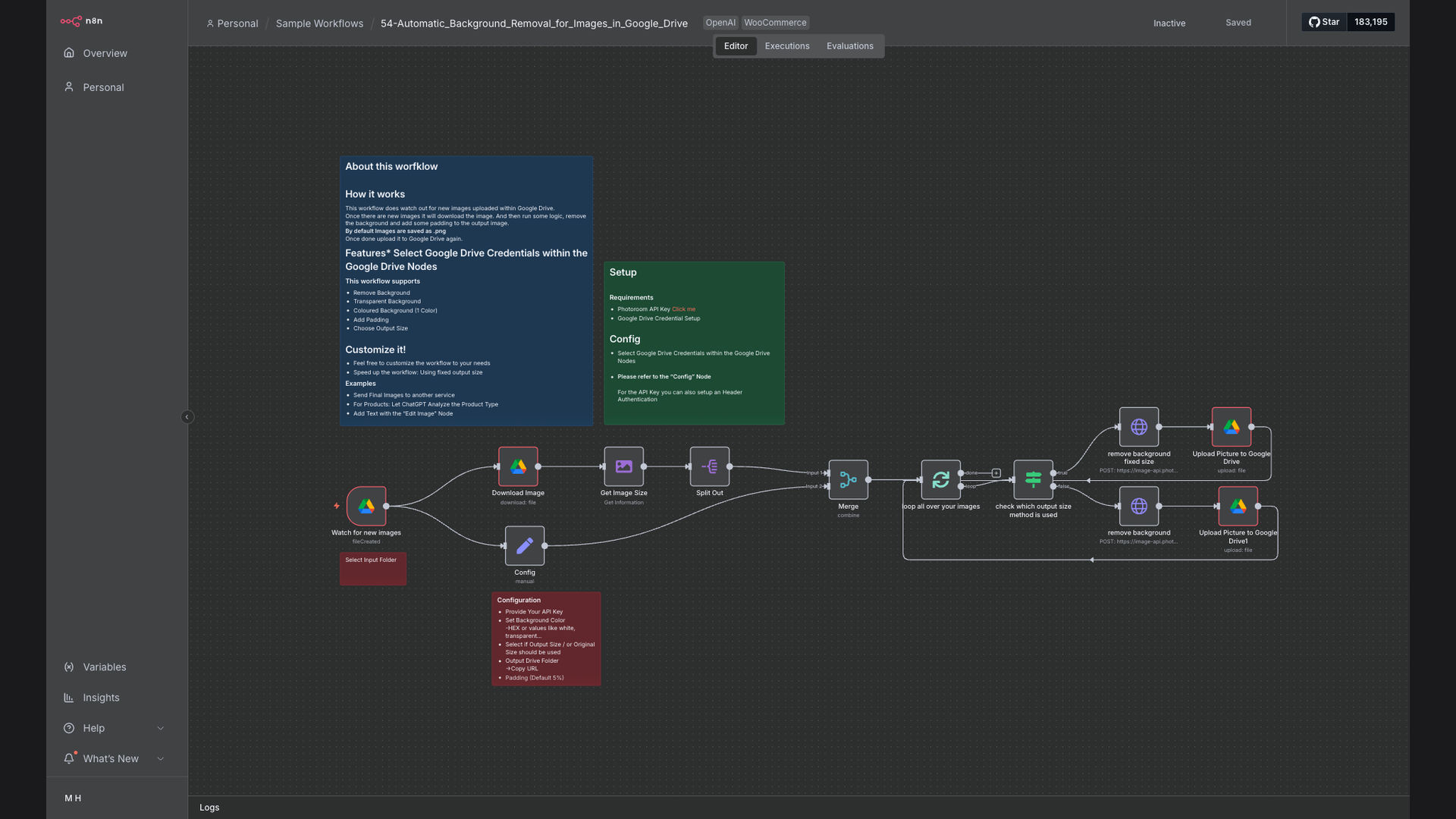Select the check which output size method node
Screen dimensions: 1456x819
pos(1034,480)
